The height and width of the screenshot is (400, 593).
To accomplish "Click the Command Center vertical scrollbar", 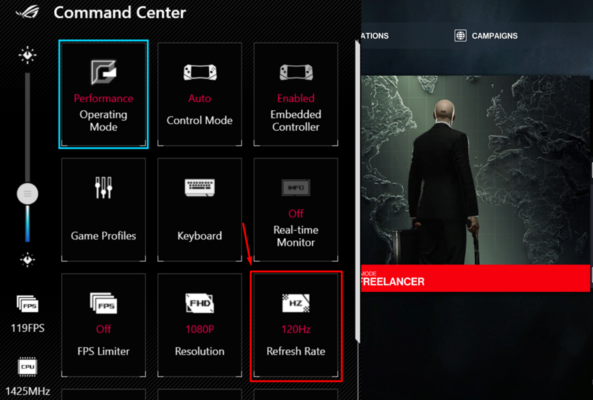I will click(x=357, y=191).
